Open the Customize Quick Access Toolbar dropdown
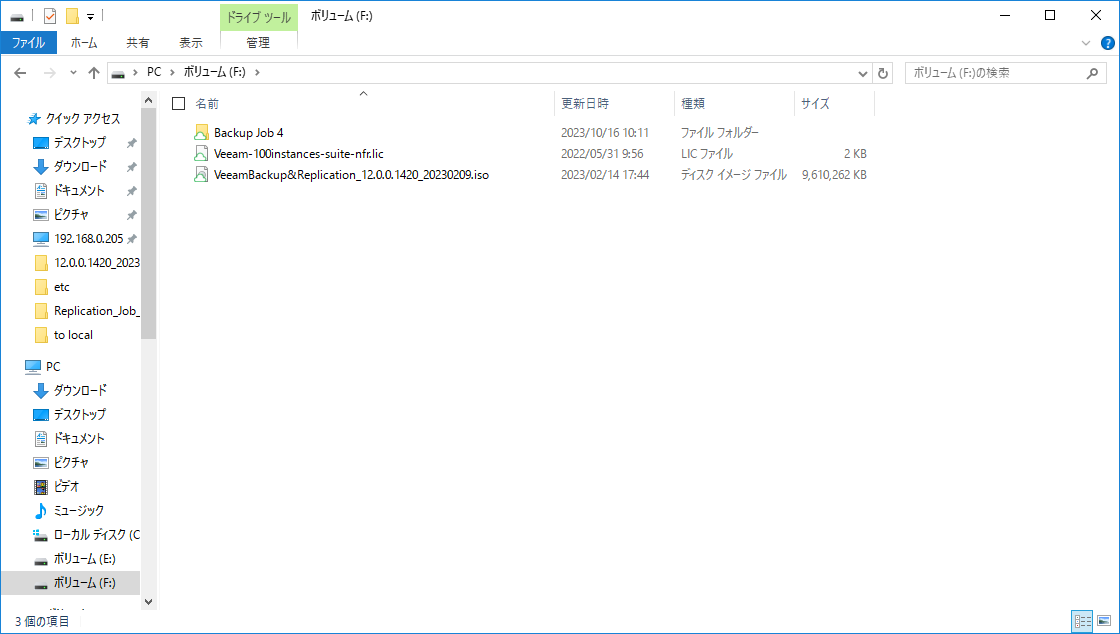1120x634 pixels. [x=91, y=16]
